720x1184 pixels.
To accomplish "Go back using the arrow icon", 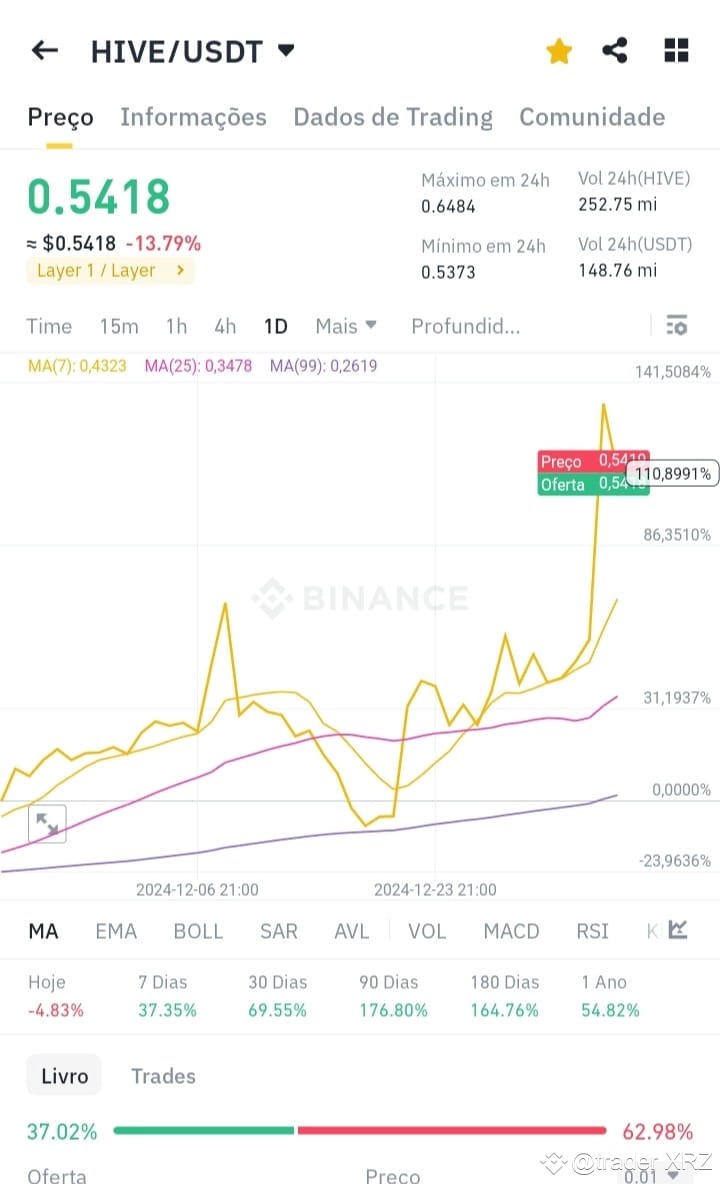I will [45, 51].
